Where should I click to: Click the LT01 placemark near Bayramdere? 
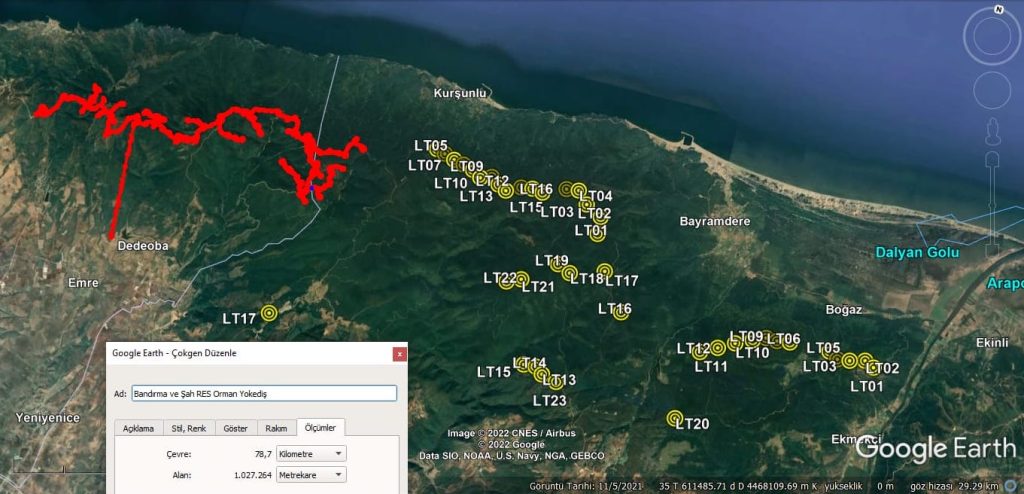598,231
